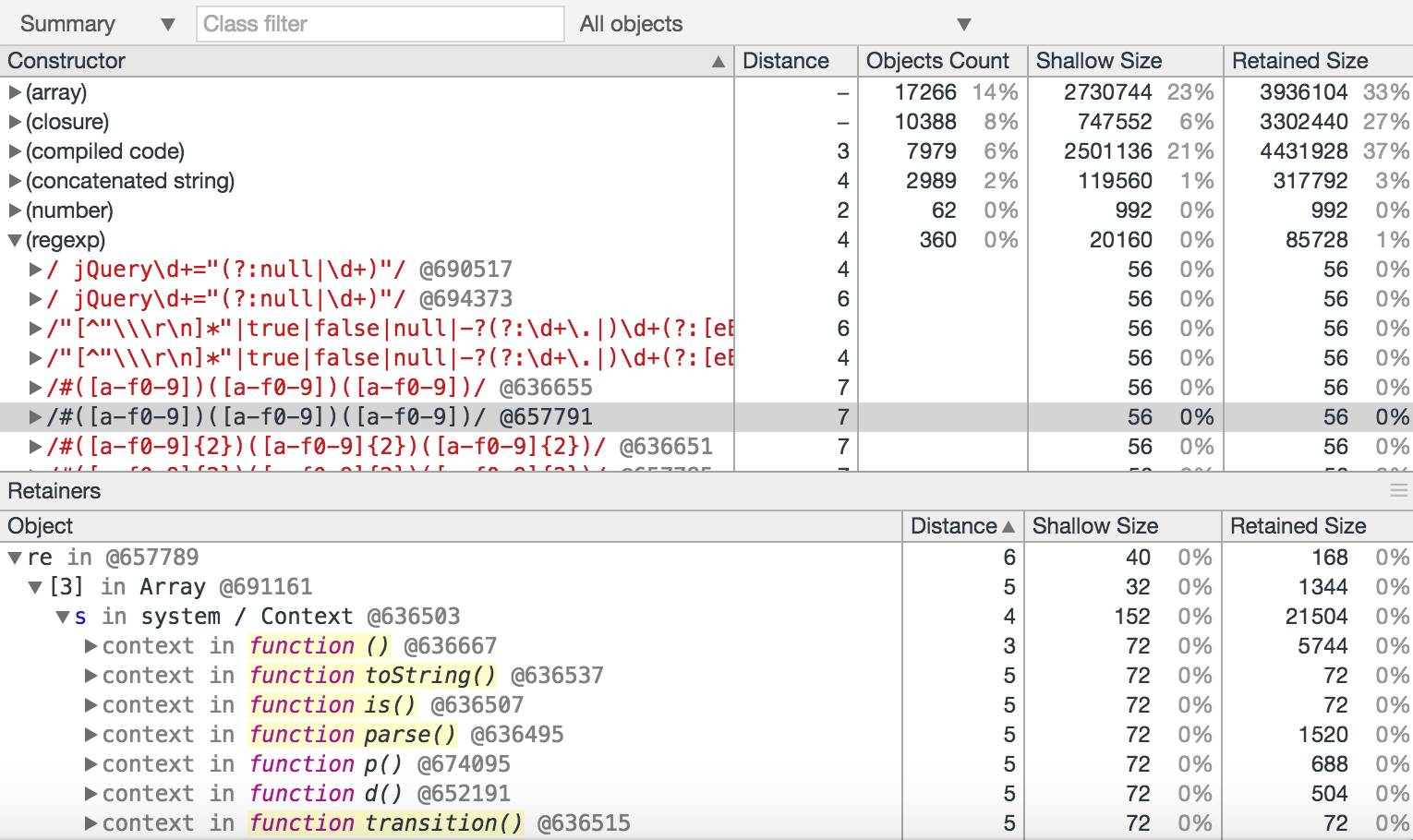Open function parse() @636495 link

pos(353,735)
